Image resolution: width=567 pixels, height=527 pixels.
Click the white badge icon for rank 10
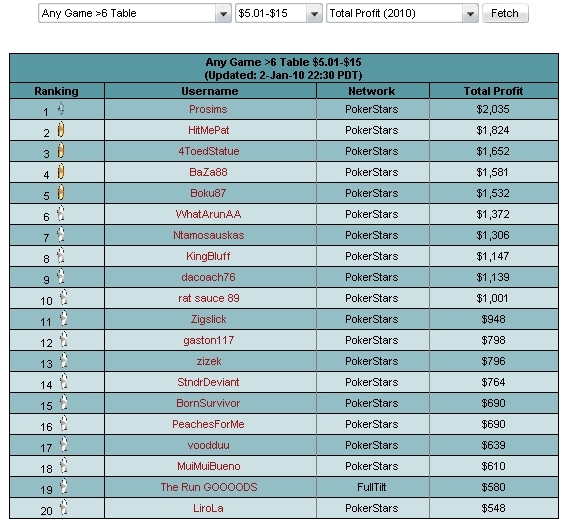pyautogui.click(x=64, y=297)
